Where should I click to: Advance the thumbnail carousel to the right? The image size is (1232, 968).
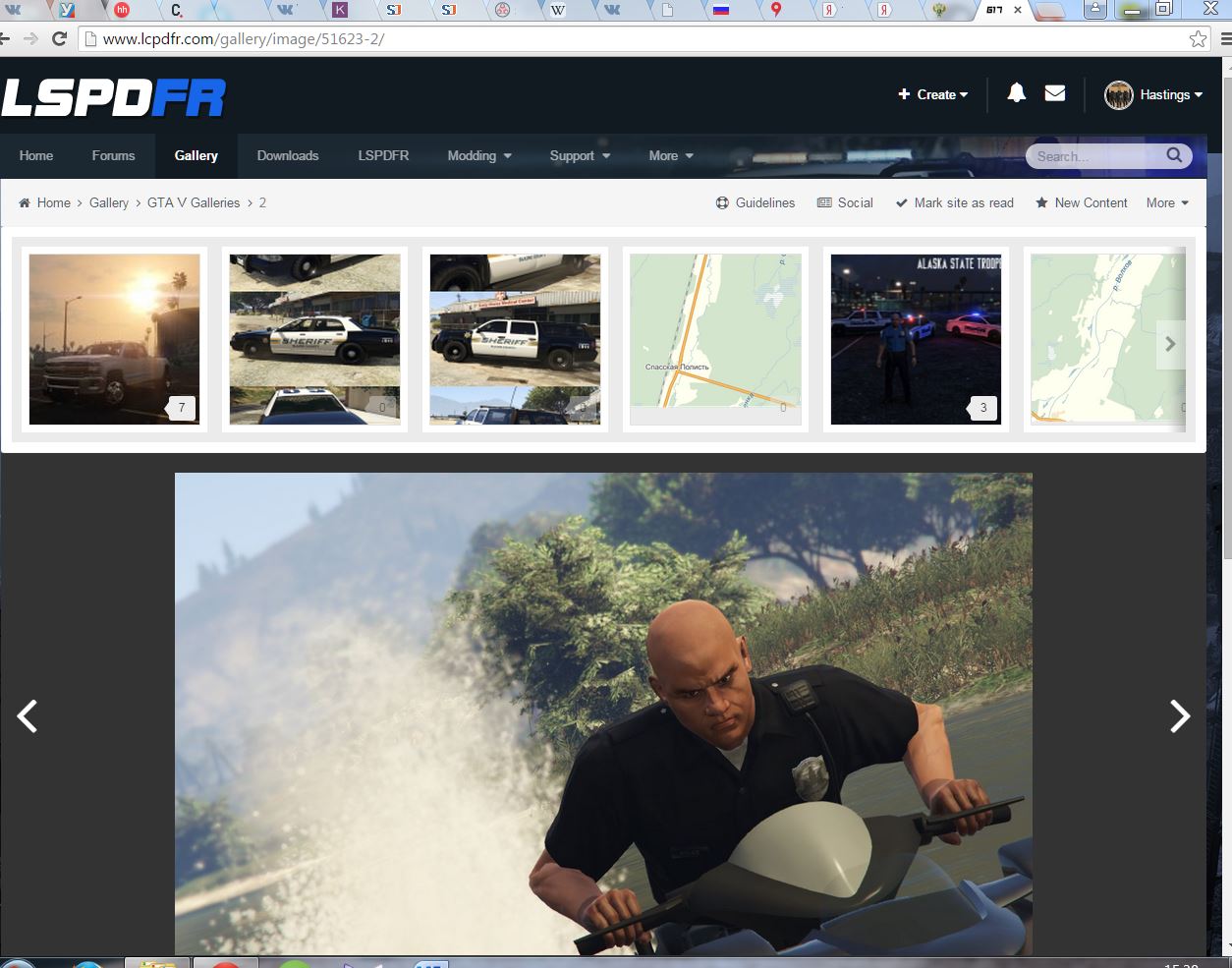click(x=1170, y=344)
